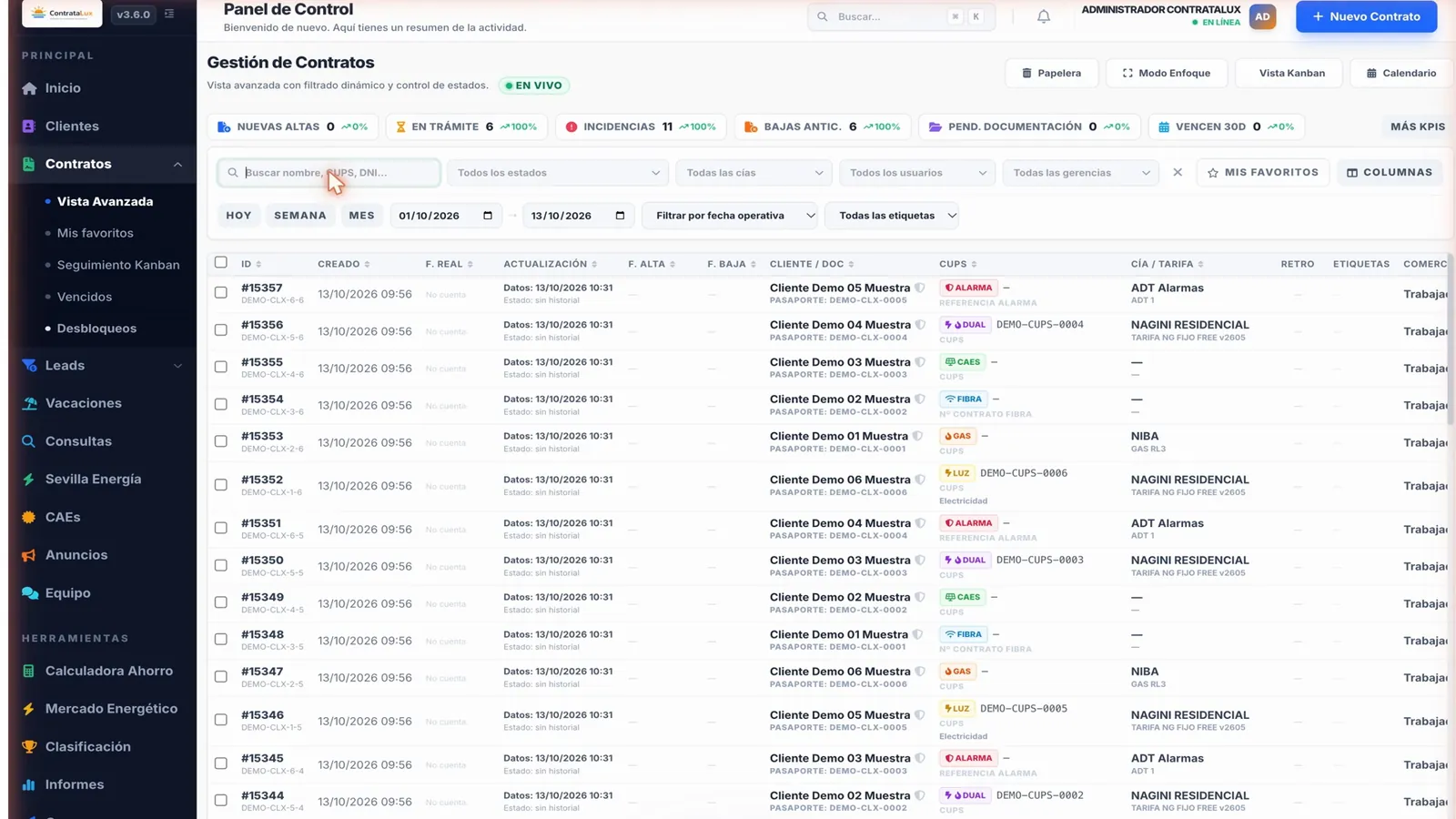Open Mis favoritos submenu item
1456x819 pixels.
click(95, 233)
